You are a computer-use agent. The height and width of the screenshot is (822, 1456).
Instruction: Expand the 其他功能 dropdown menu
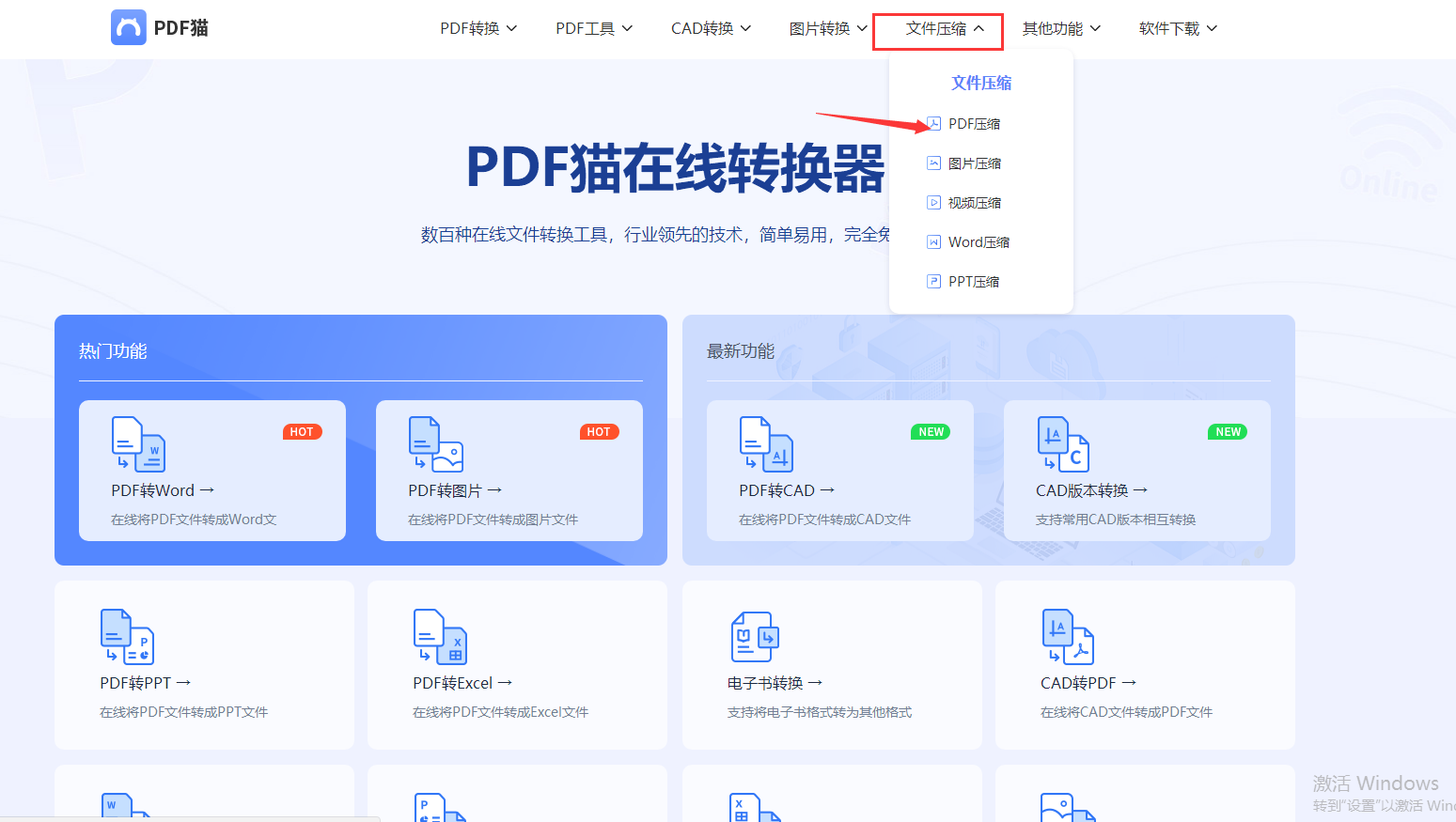point(1061,28)
